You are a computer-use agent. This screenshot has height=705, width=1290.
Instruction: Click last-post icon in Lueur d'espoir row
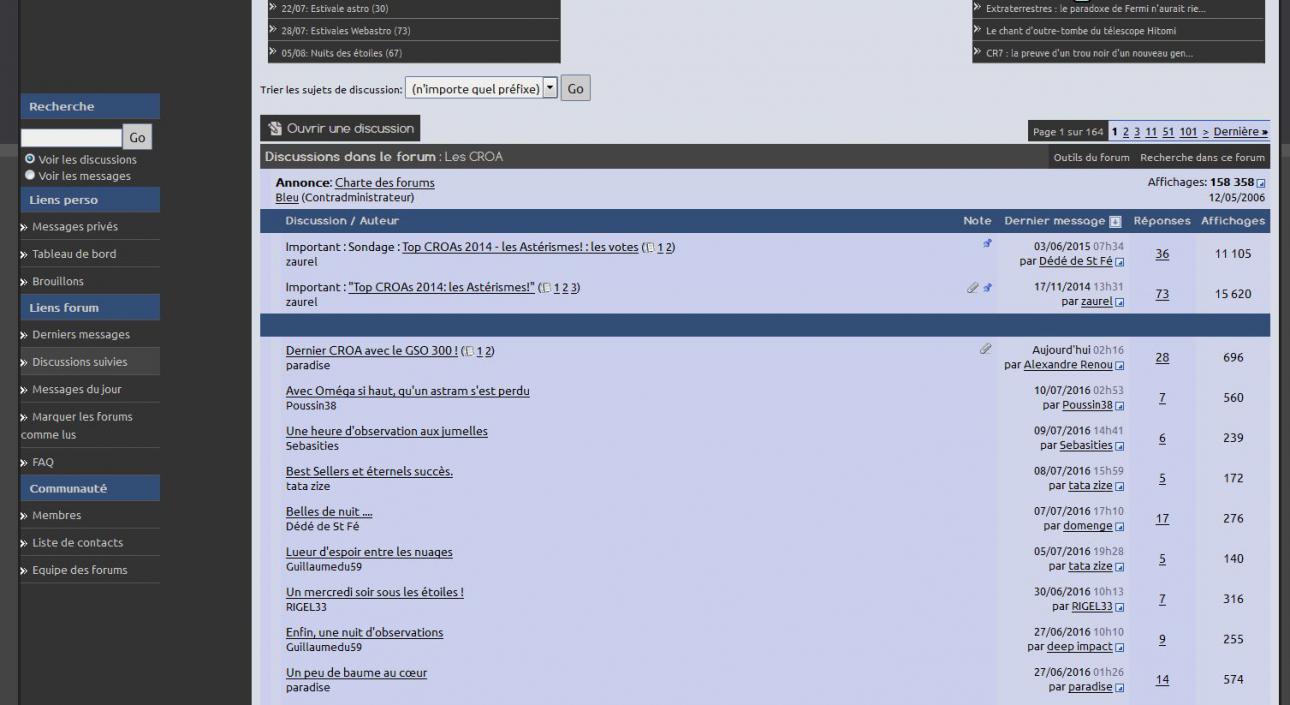coord(1120,567)
